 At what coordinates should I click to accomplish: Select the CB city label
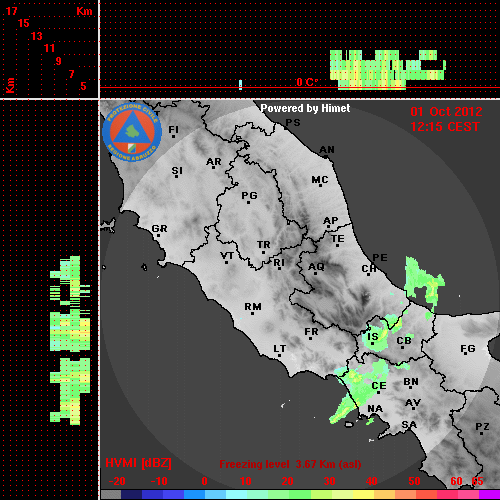(404, 341)
